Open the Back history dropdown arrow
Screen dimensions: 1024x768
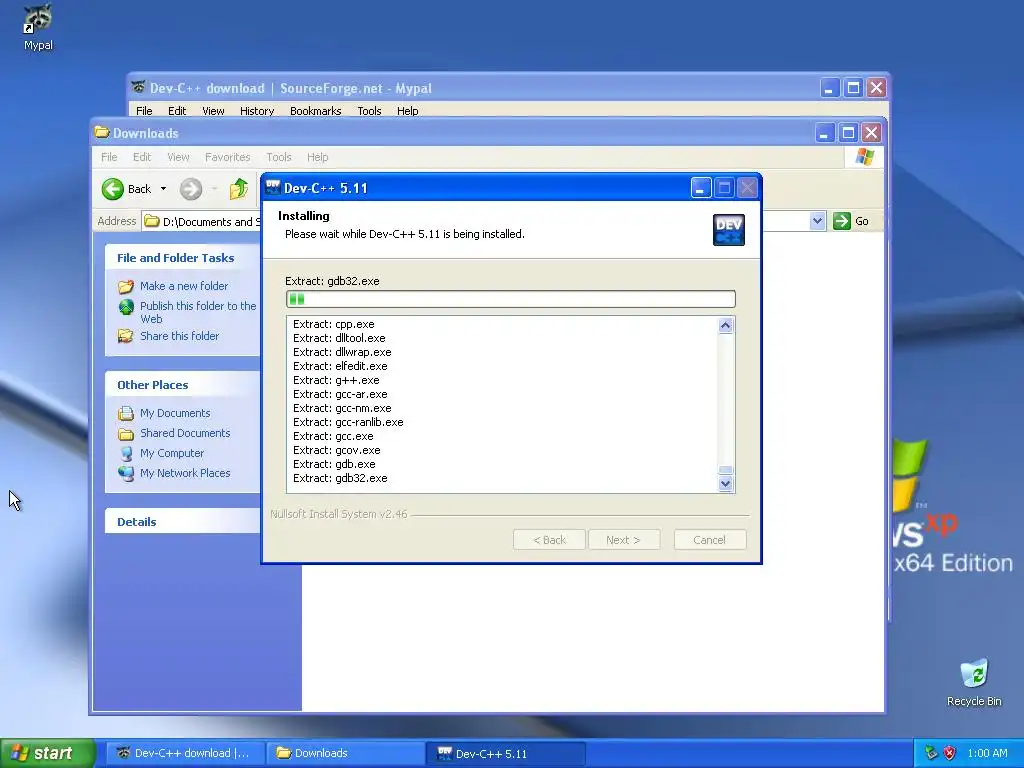tap(163, 189)
